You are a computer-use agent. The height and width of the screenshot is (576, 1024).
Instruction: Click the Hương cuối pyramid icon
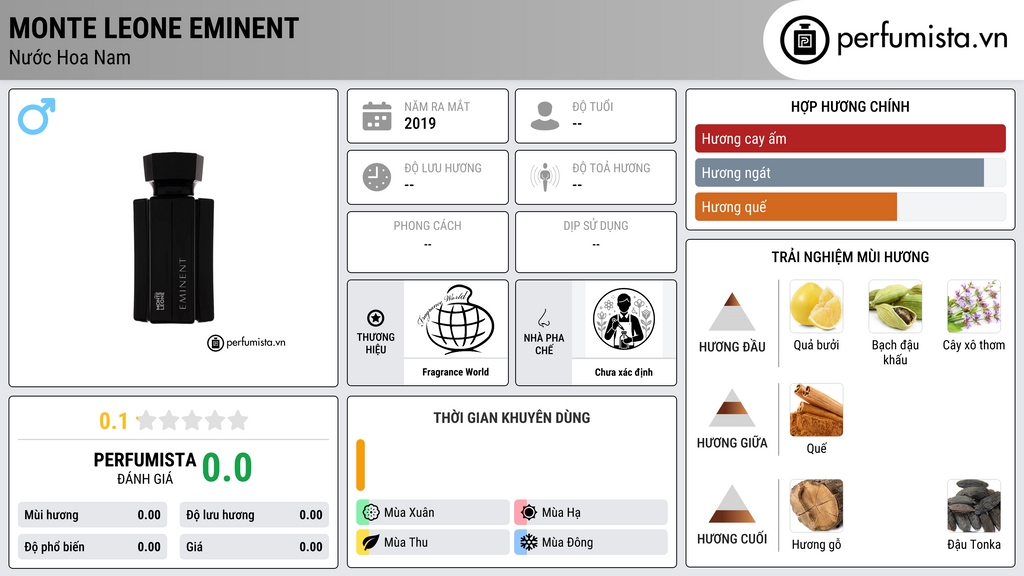[732, 504]
